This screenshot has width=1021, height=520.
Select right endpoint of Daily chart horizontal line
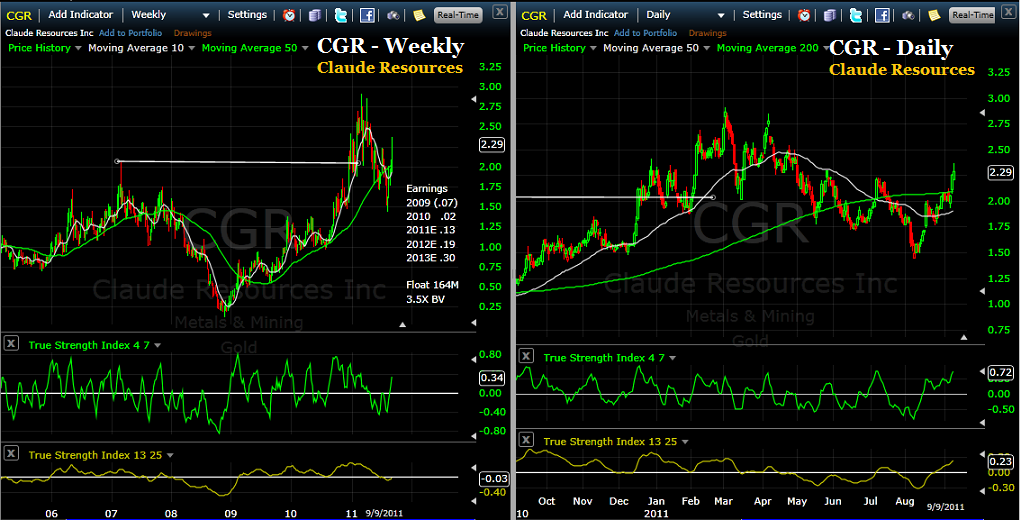point(714,197)
